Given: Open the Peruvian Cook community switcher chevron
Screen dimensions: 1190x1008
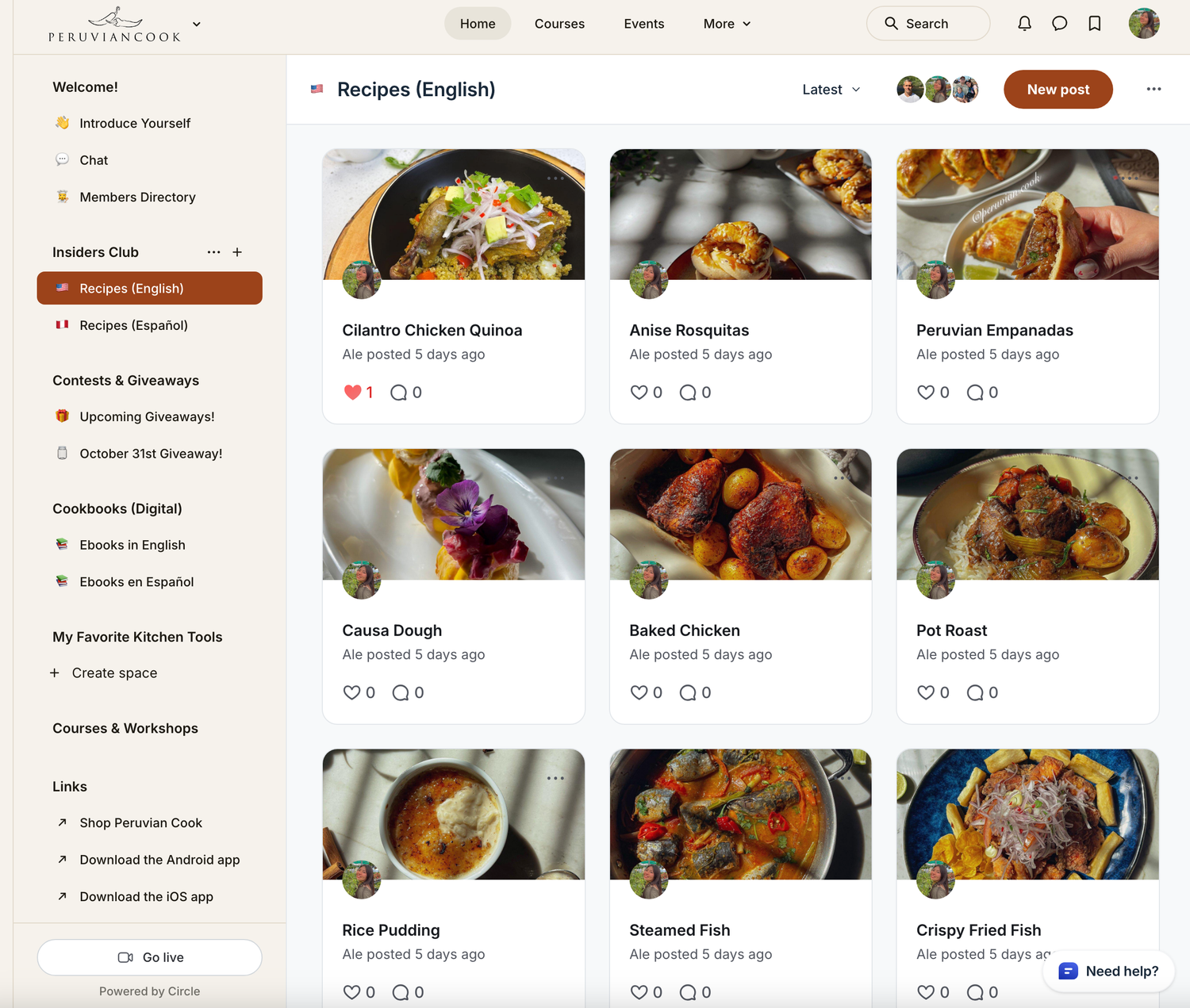Looking at the screenshot, I should pos(197,24).
